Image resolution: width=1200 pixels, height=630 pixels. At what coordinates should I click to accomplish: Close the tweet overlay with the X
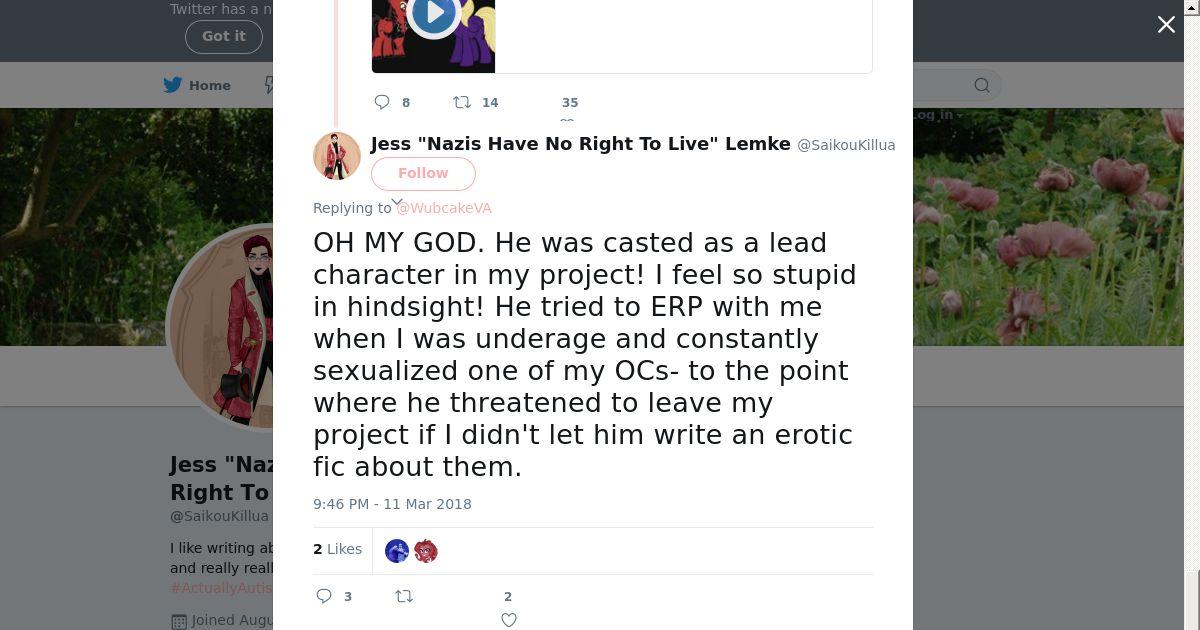1166,25
